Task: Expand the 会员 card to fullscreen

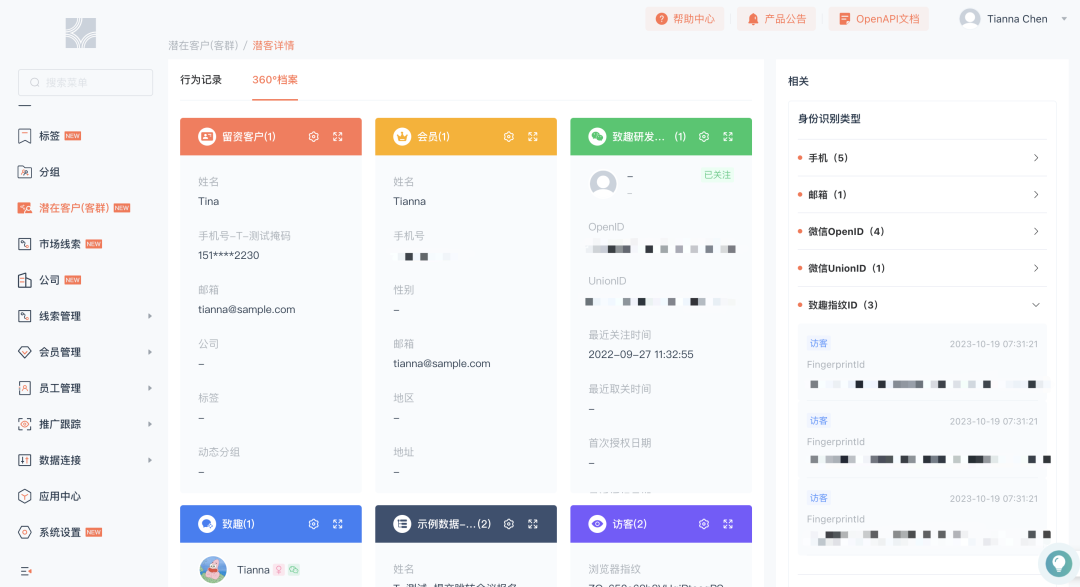Action: tap(533, 136)
